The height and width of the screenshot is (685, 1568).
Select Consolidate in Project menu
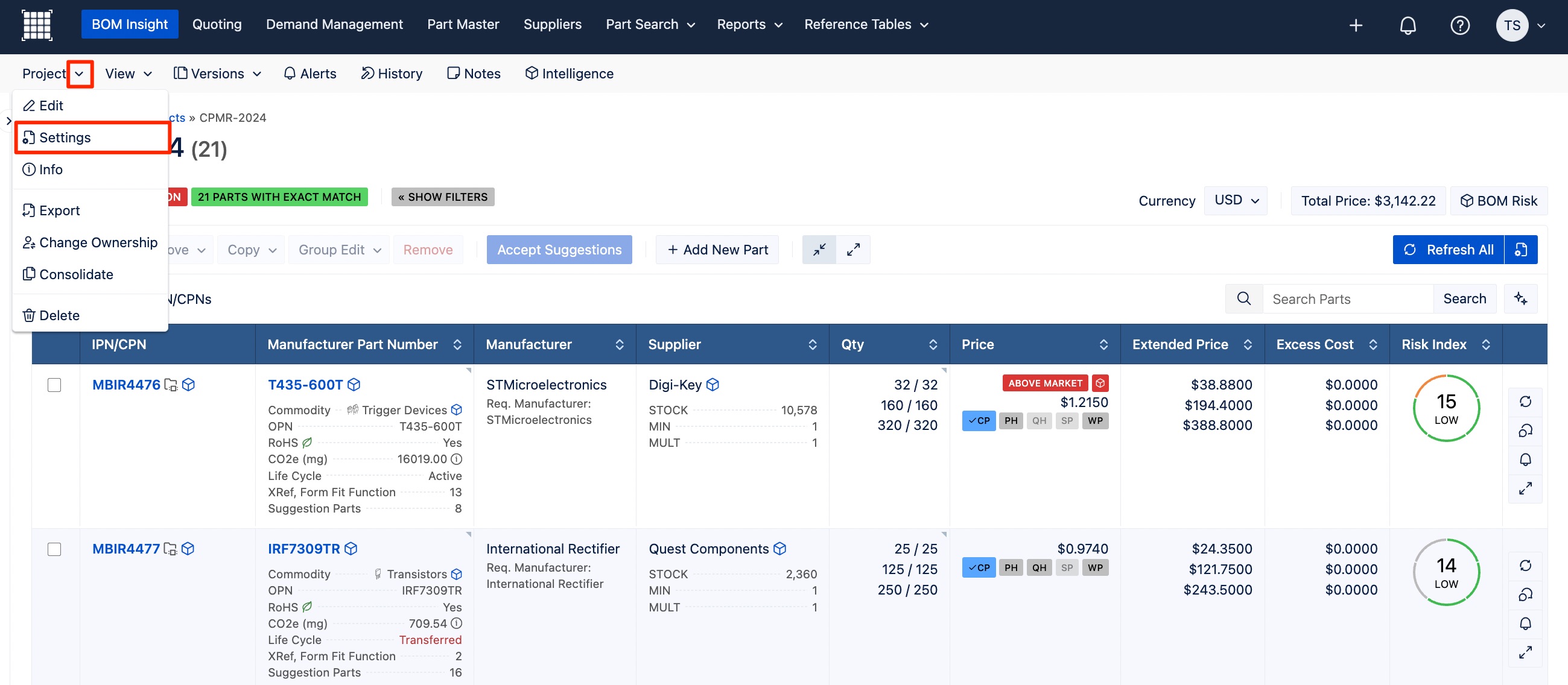(90, 274)
